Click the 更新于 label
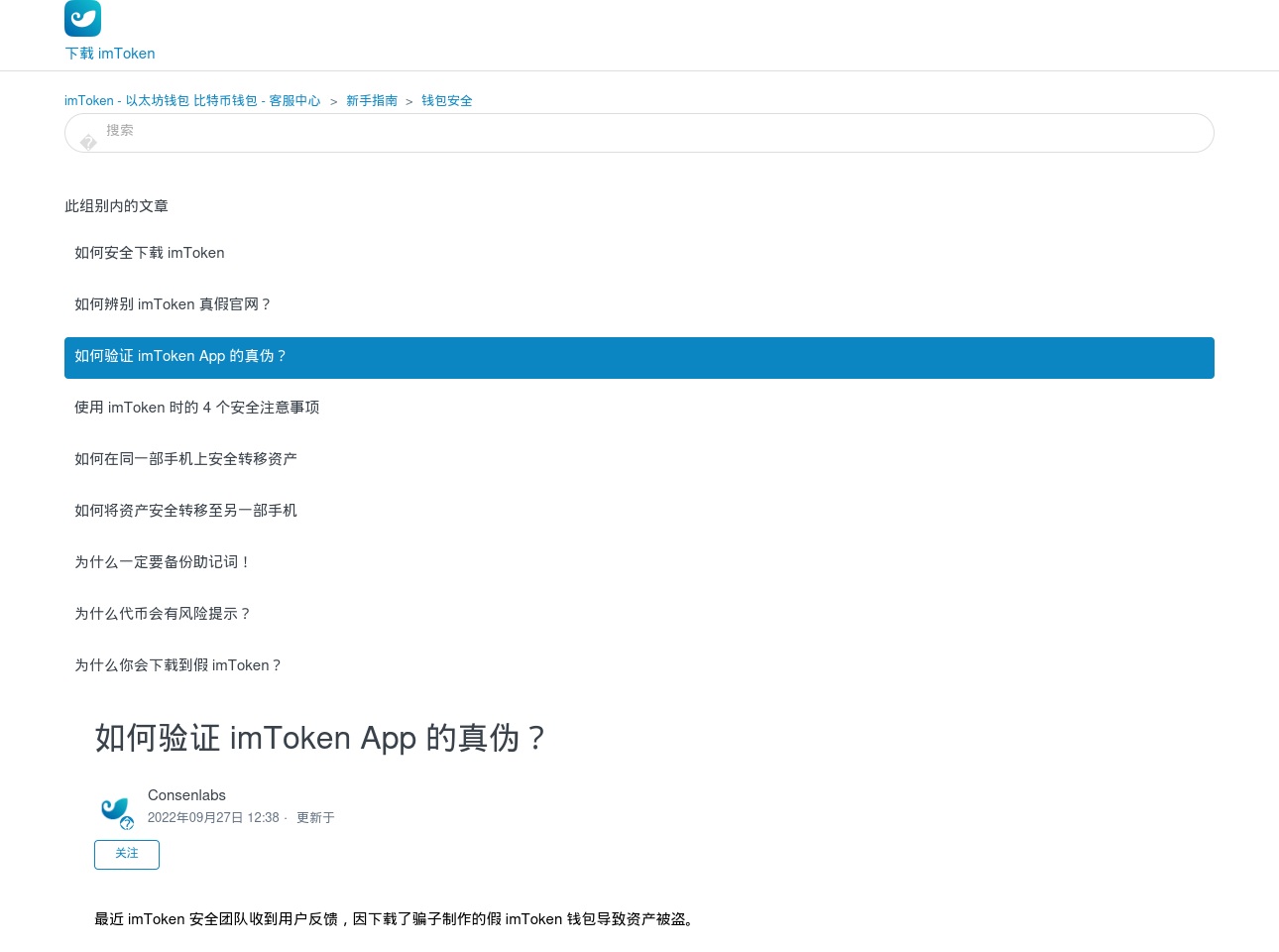 (315, 818)
